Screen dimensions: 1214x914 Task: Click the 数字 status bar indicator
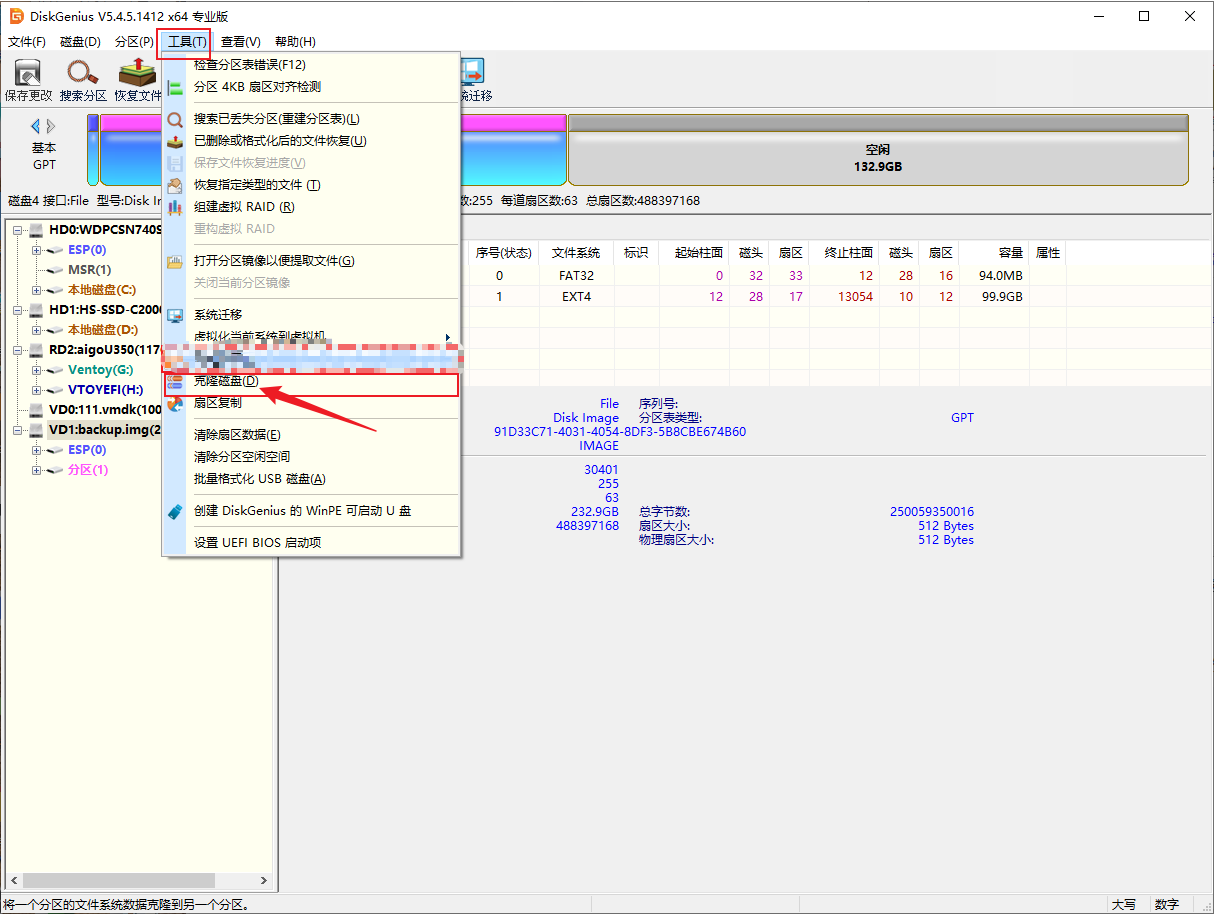coord(1166,904)
